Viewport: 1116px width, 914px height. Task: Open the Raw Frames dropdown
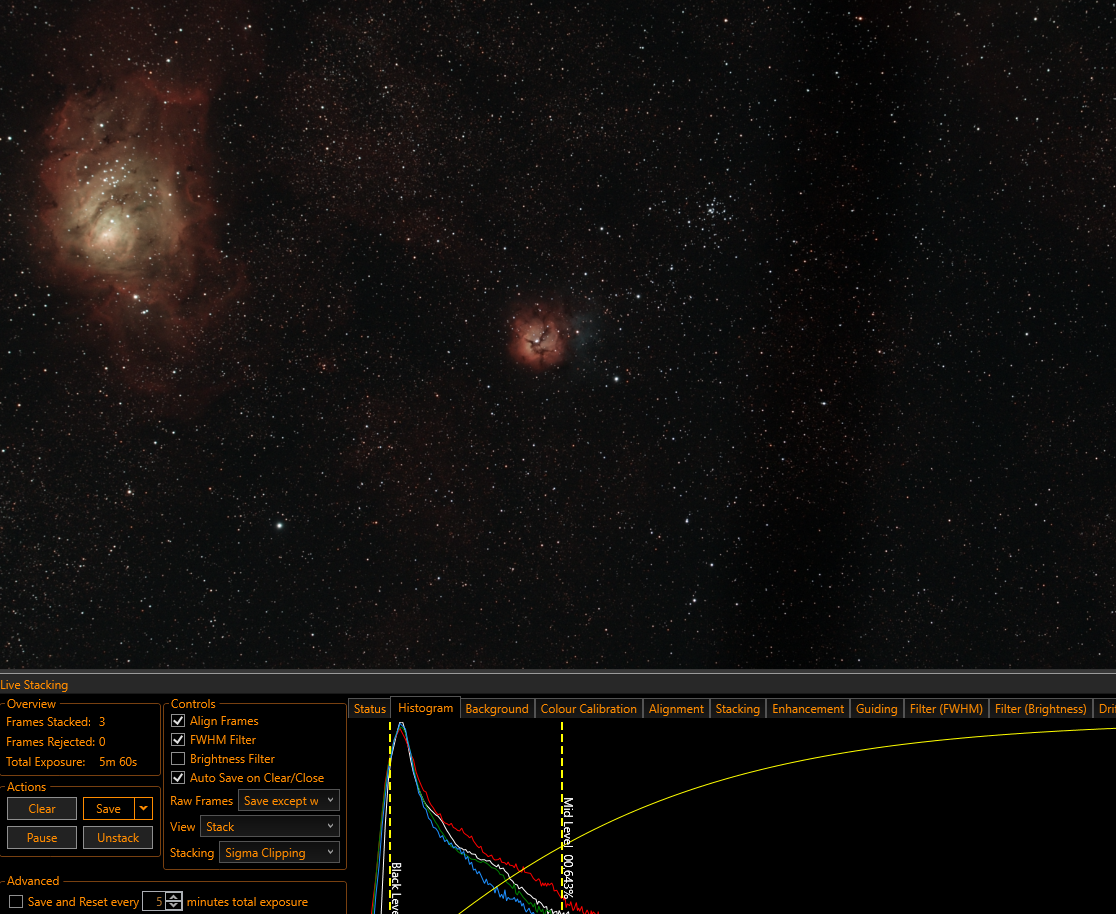[288, 801]
